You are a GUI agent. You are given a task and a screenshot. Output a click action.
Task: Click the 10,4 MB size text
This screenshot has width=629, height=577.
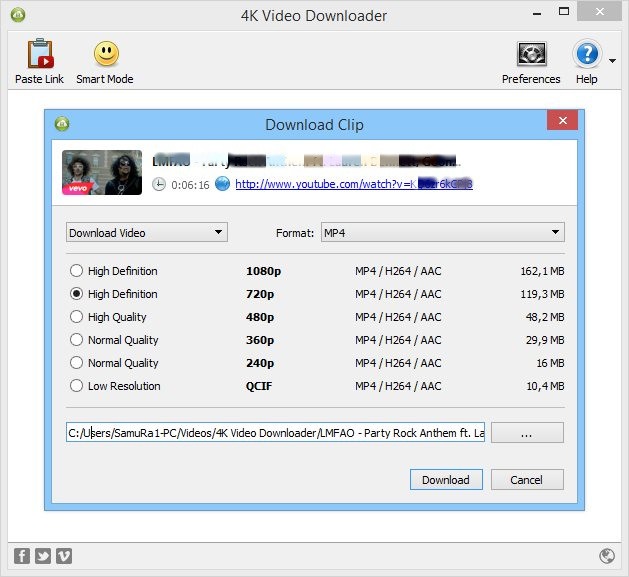pyautogui.click(x=545, y=386)
